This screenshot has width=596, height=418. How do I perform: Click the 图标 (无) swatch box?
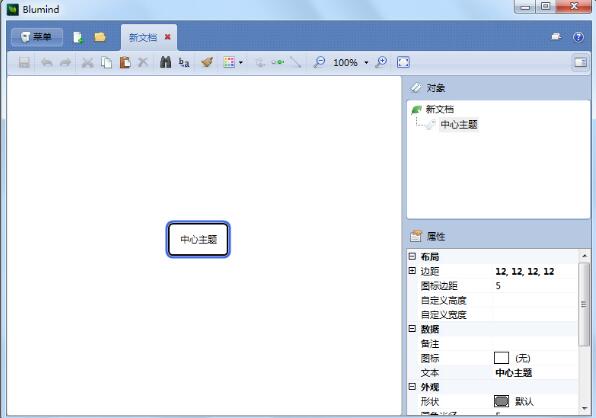[501, 358]
